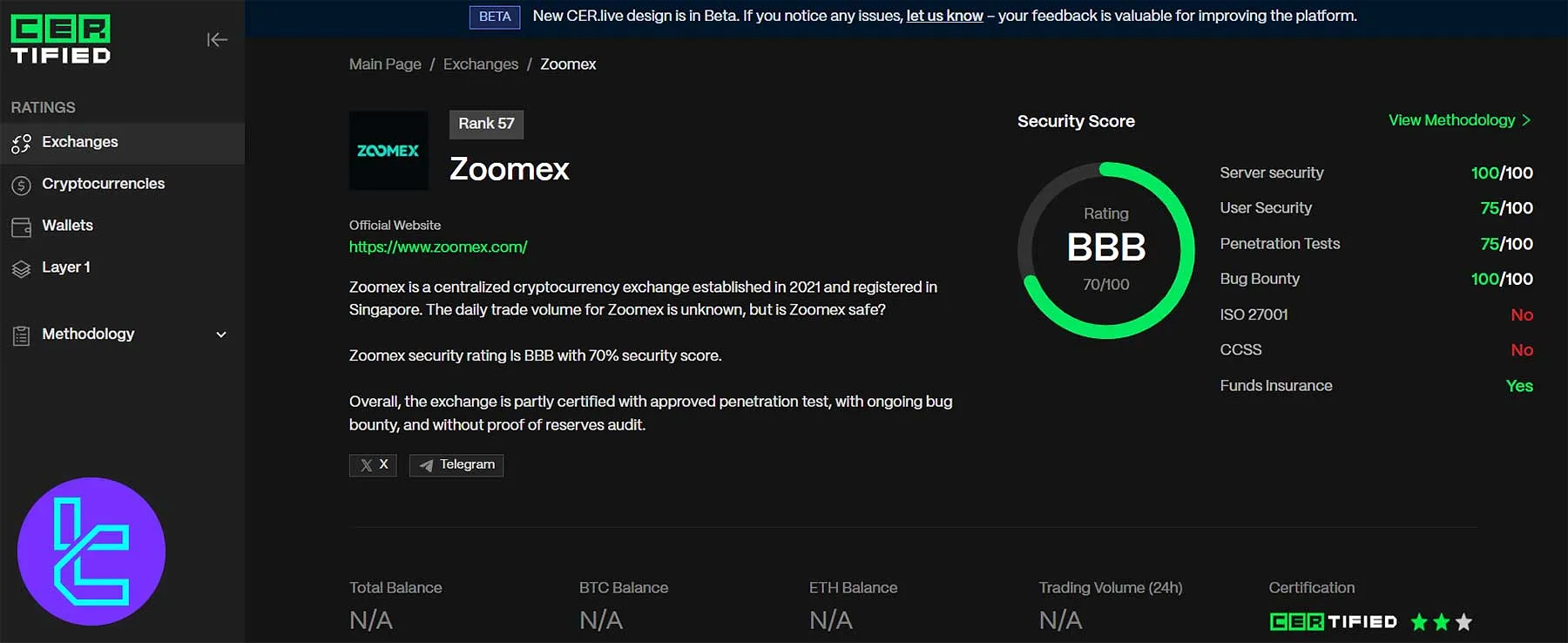
Task: Go to Main Page breadcrumb
Action: pos(385,64)
